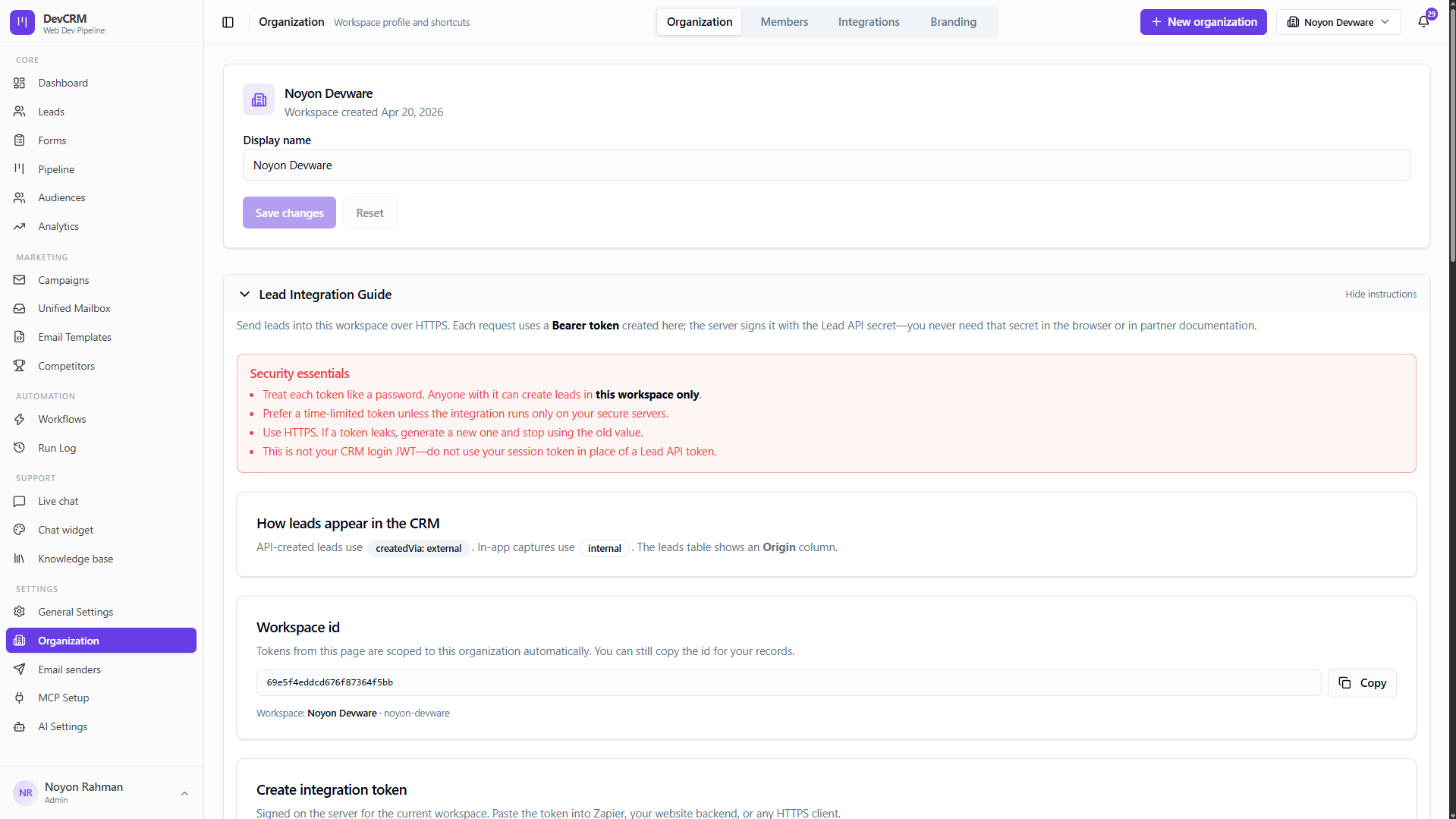Open the Leads page icon
Viewport: 1456px width, 819px height.
coord(20,112)
